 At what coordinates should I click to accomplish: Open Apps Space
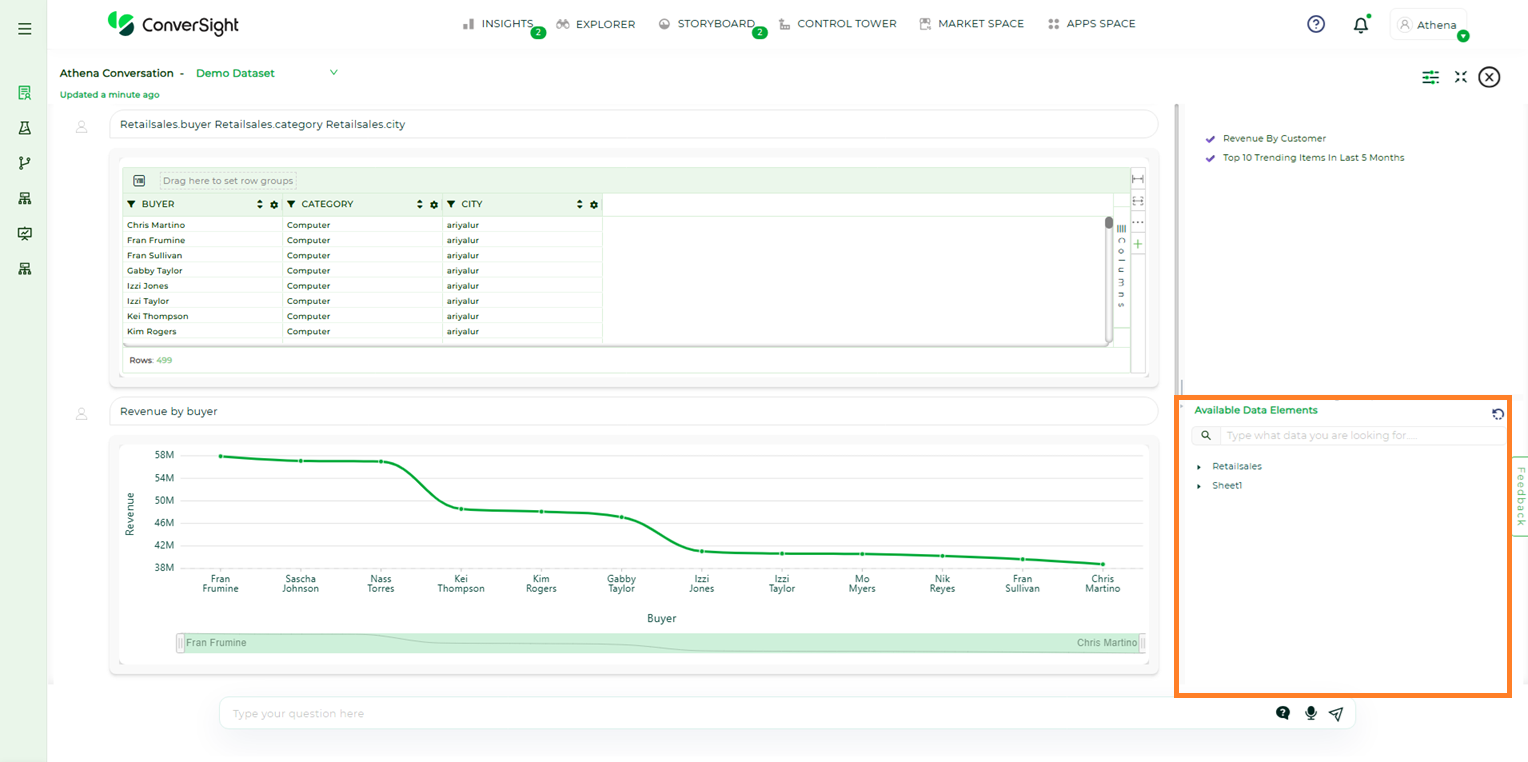[x=1091, y=24]
